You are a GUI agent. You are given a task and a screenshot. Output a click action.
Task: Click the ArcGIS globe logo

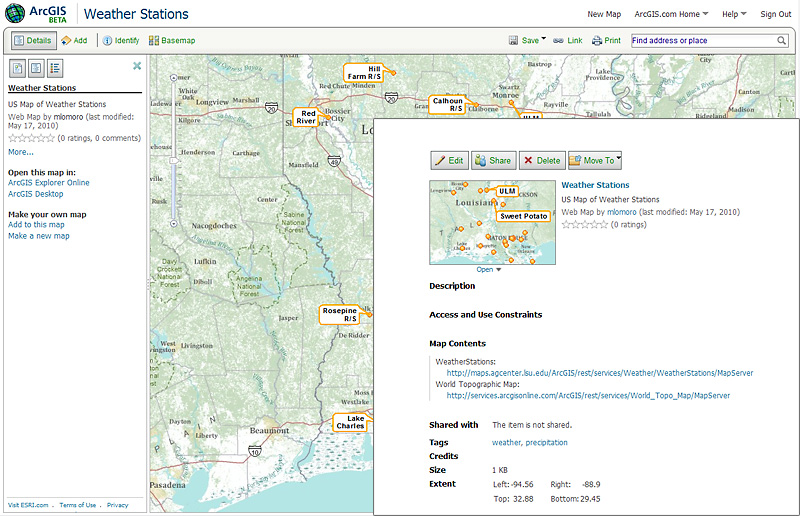15,13
